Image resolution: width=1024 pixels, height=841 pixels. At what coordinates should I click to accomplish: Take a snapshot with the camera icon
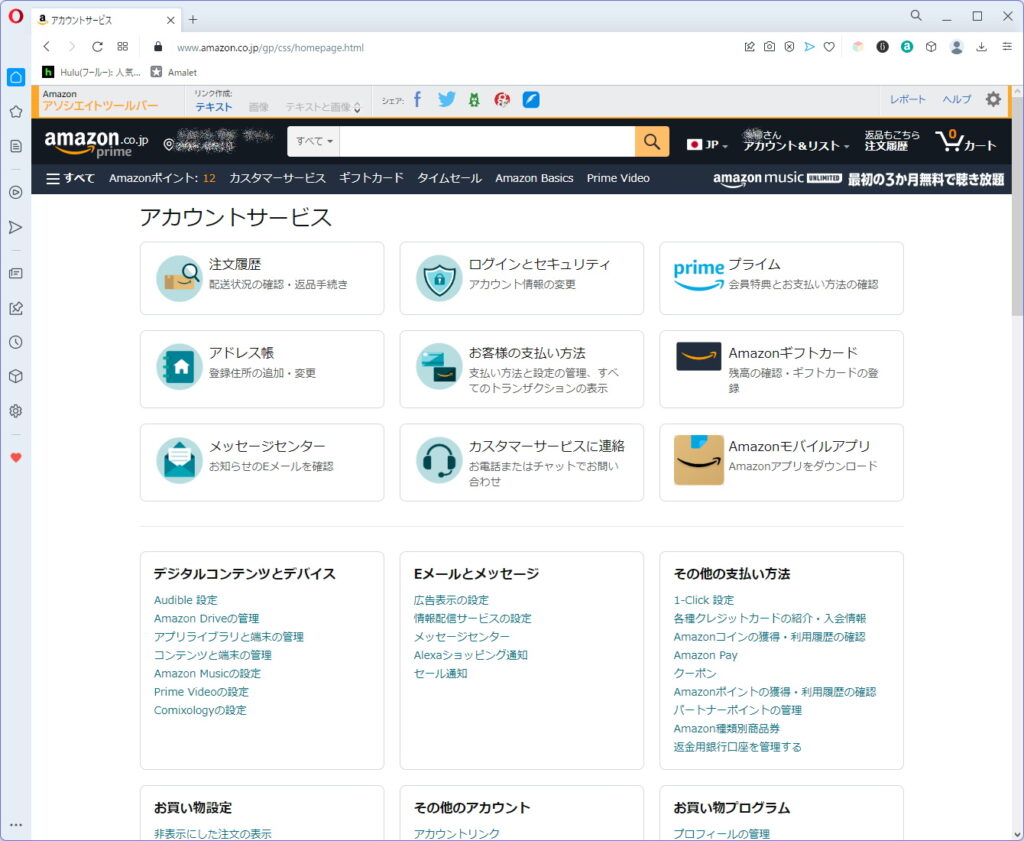click(769, 46)
